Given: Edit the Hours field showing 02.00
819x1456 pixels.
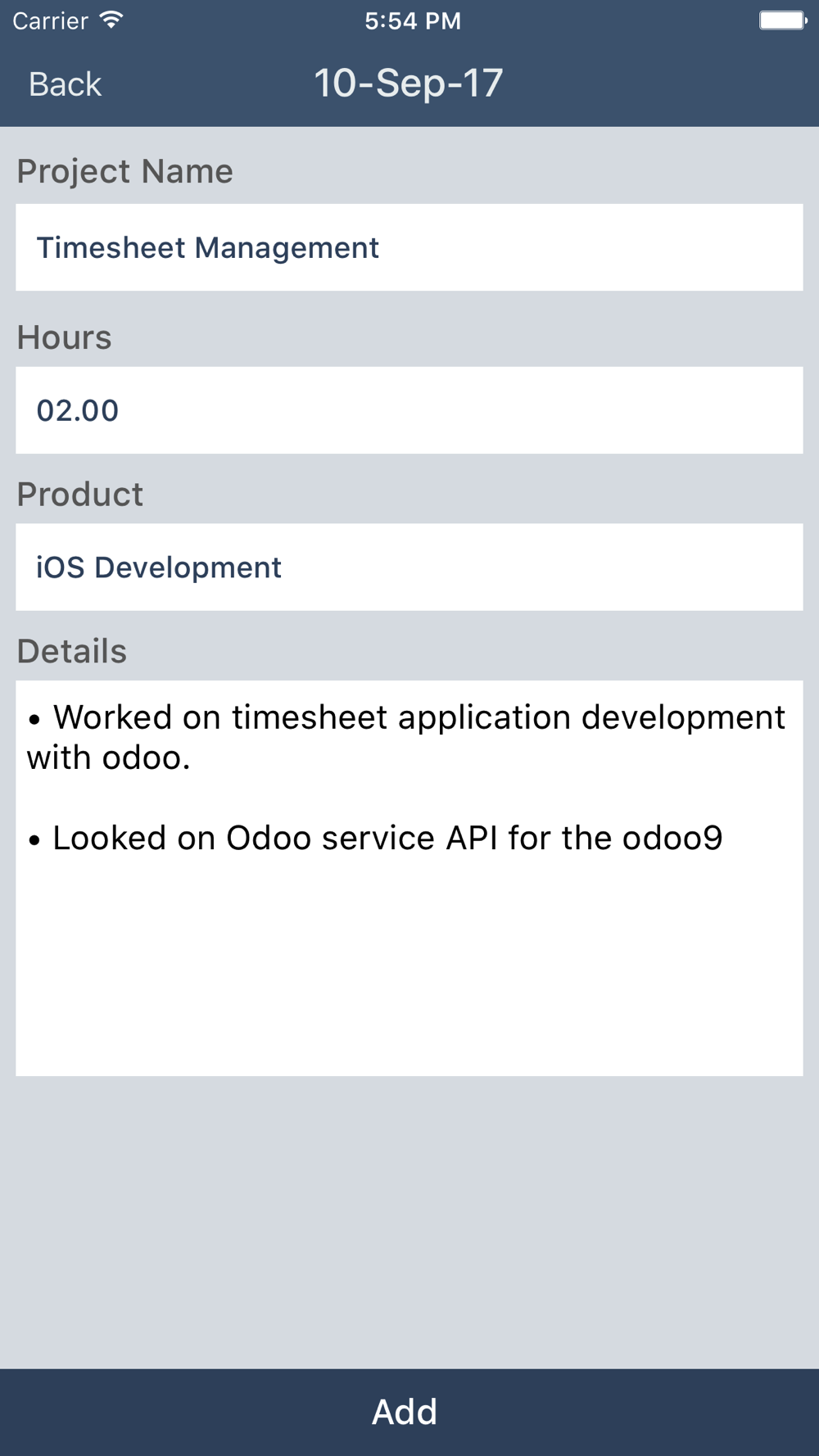Looking at the screenshot, I should tap(409, 410).
